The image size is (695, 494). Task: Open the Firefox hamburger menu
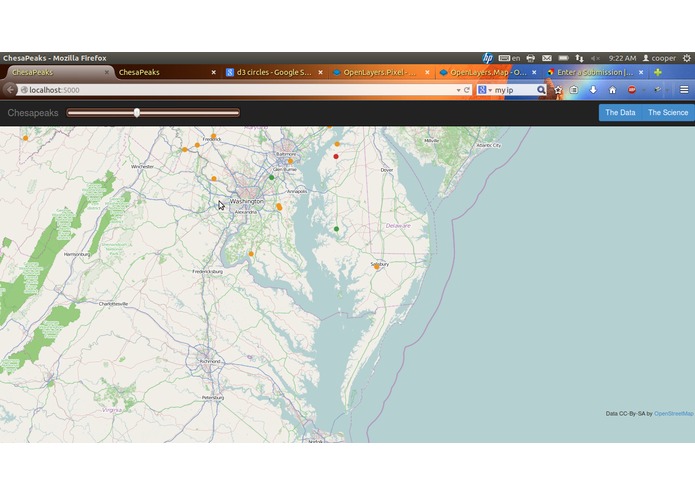(x=684, y=90)
